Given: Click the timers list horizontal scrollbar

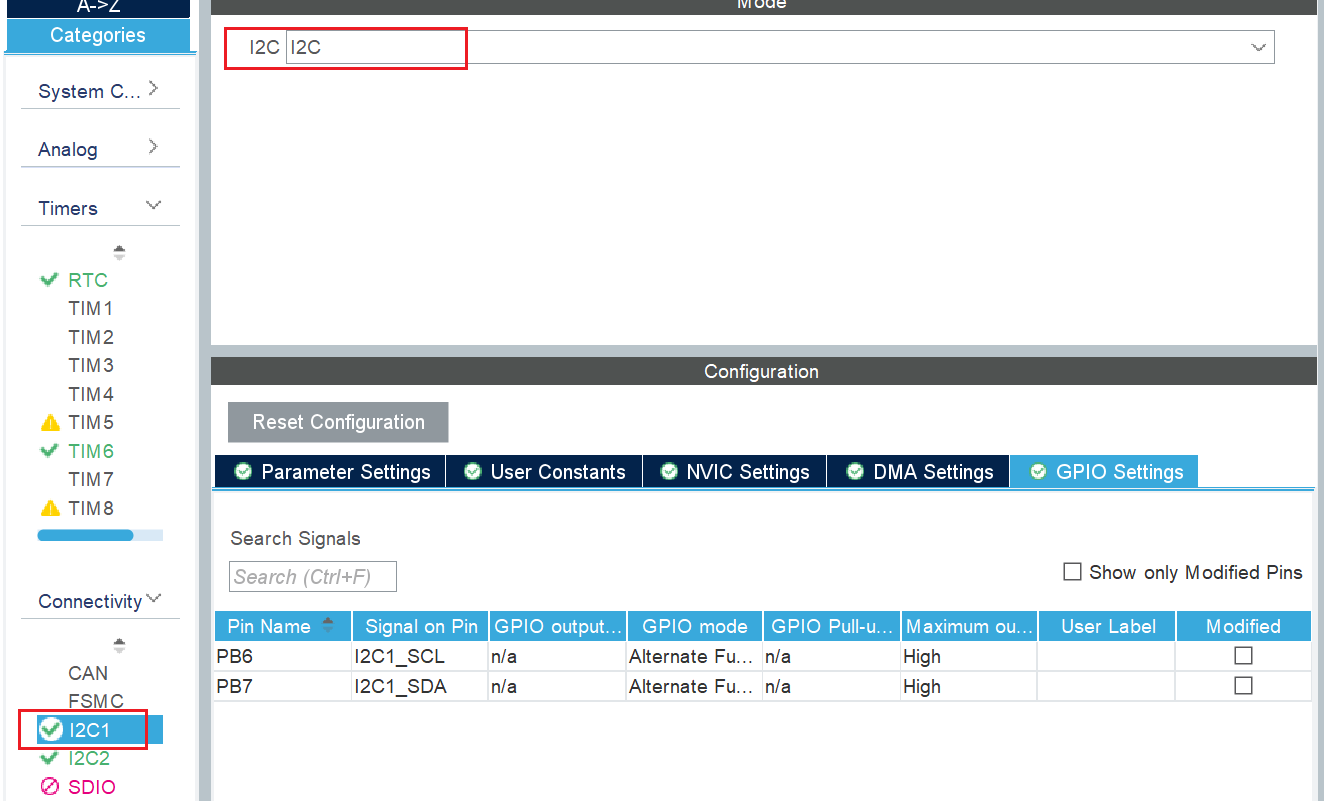Looking at the screenshot, I should (x=85, y=535).
